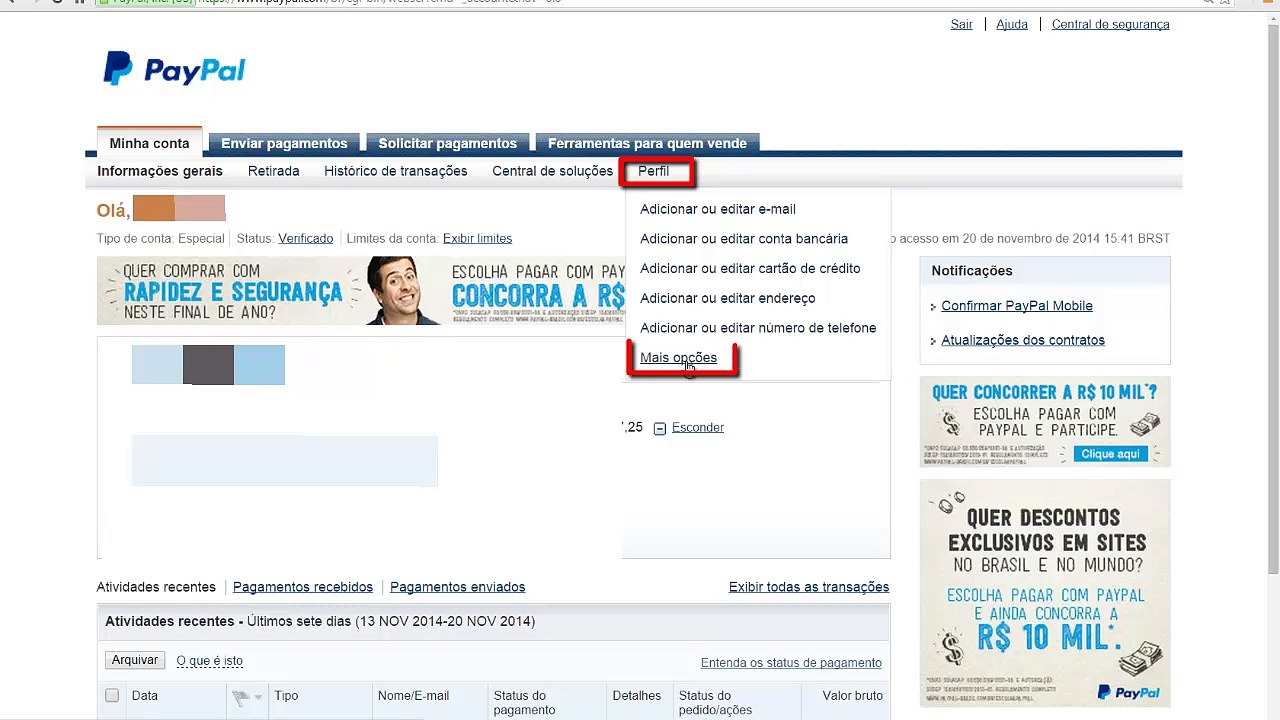Screen dimensions: 1280x720
Task: Show Pagamentos enviados
Action: 458,587
